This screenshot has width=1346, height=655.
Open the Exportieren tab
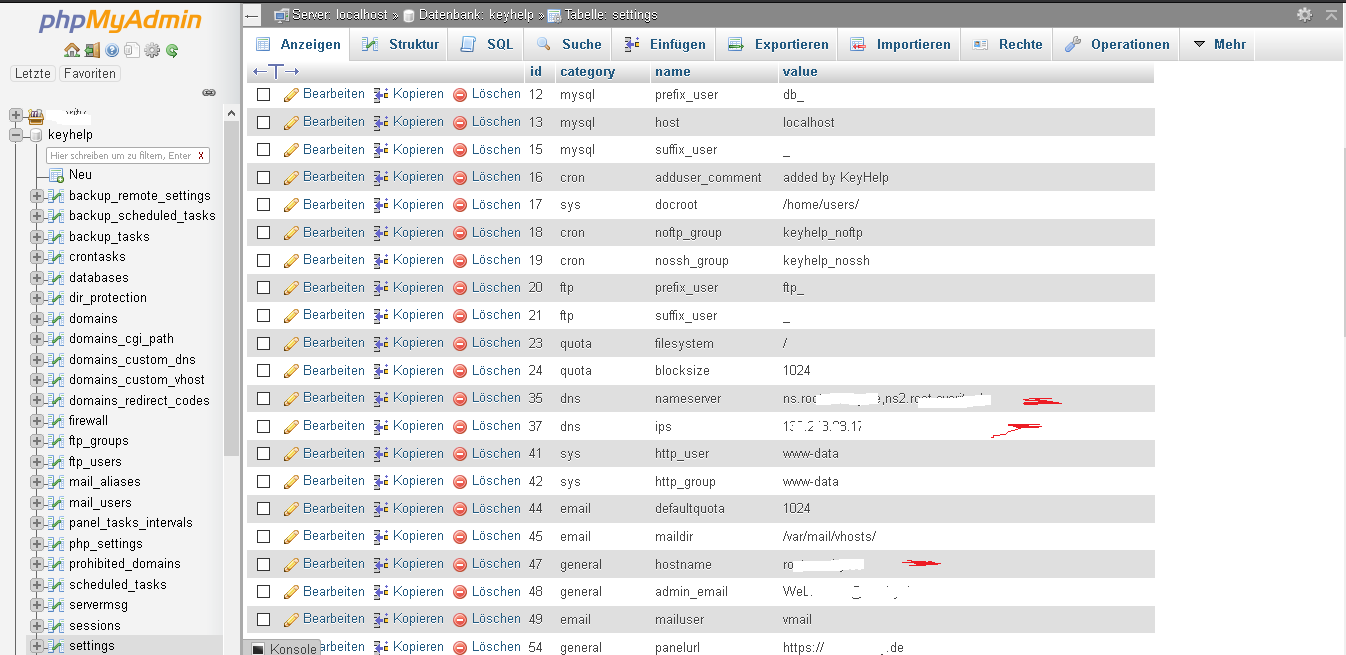779,44
